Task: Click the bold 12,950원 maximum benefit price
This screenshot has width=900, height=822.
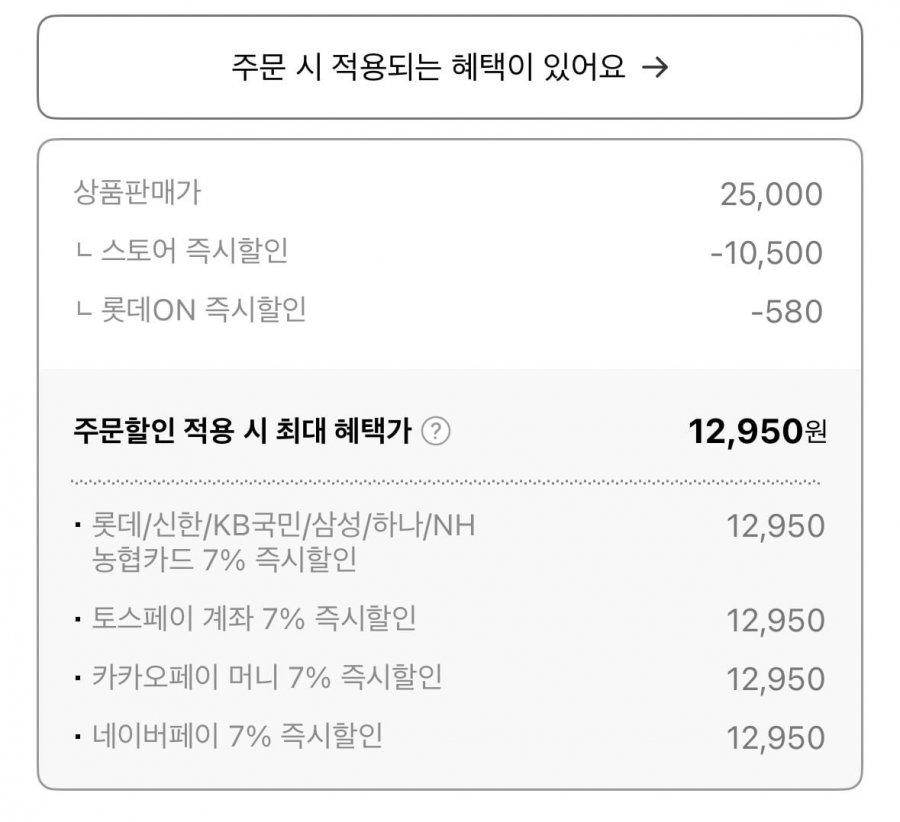Action: pos(757,431)
